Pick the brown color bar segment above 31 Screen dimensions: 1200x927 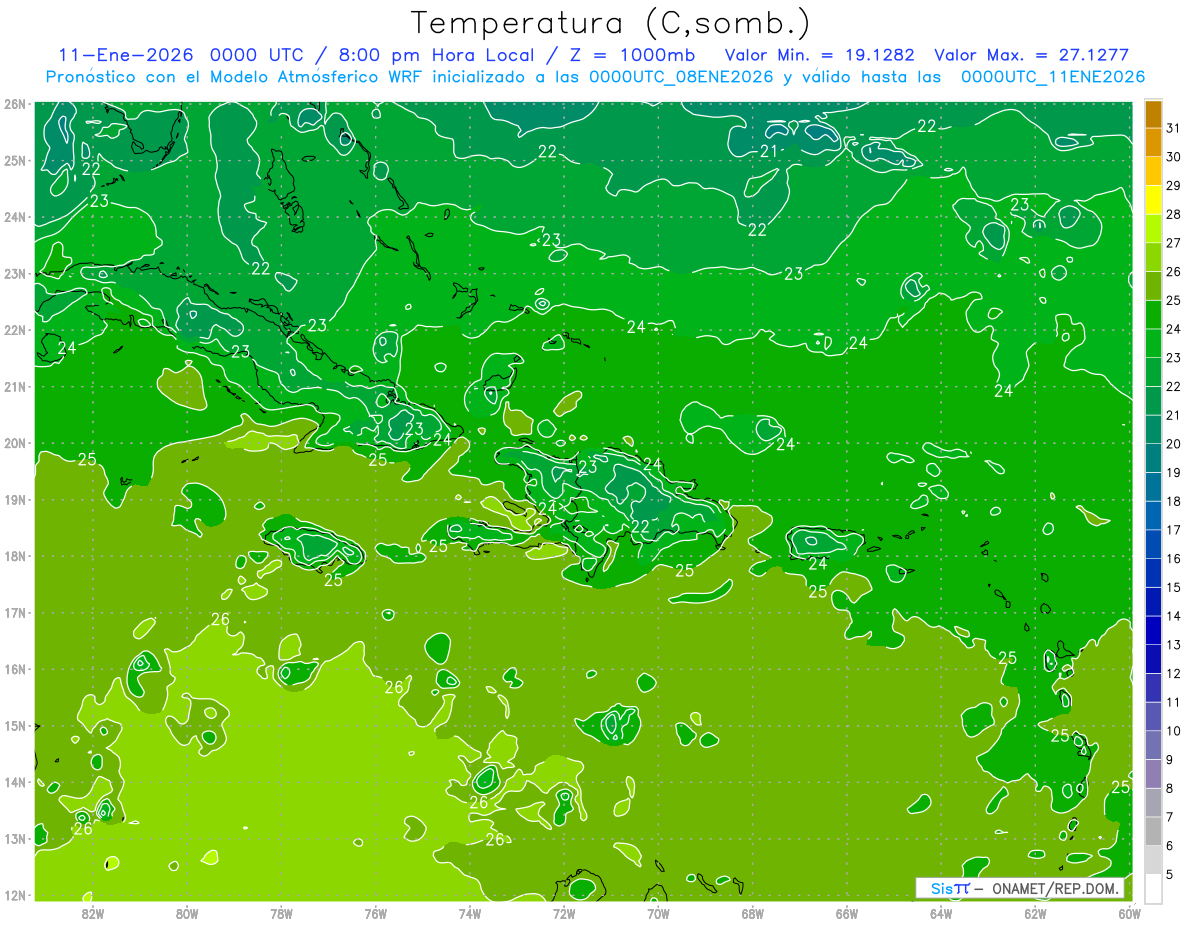click(1153, 114)
